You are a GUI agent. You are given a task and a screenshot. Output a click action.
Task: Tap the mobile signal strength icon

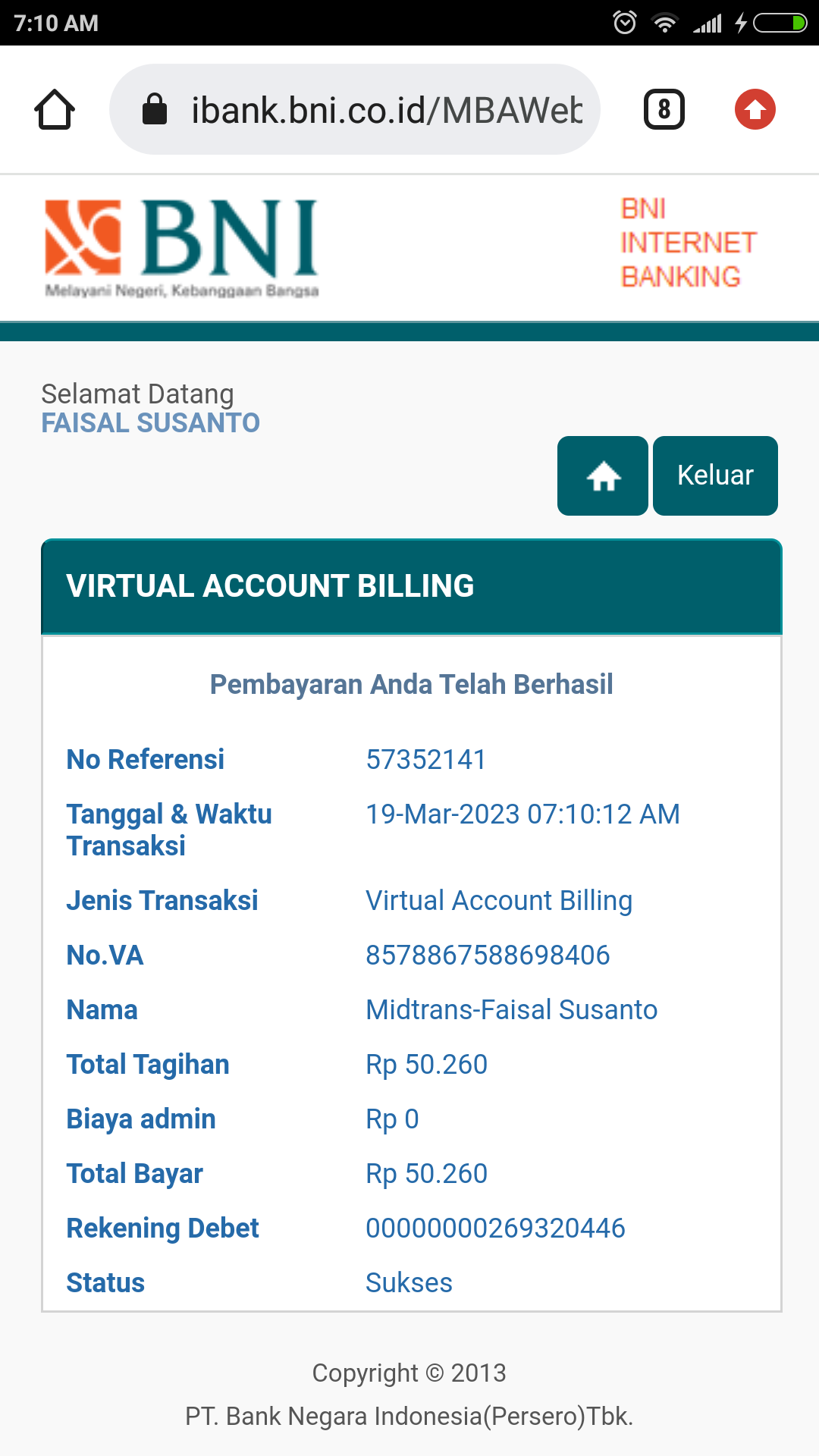click(x=708, y=24)
